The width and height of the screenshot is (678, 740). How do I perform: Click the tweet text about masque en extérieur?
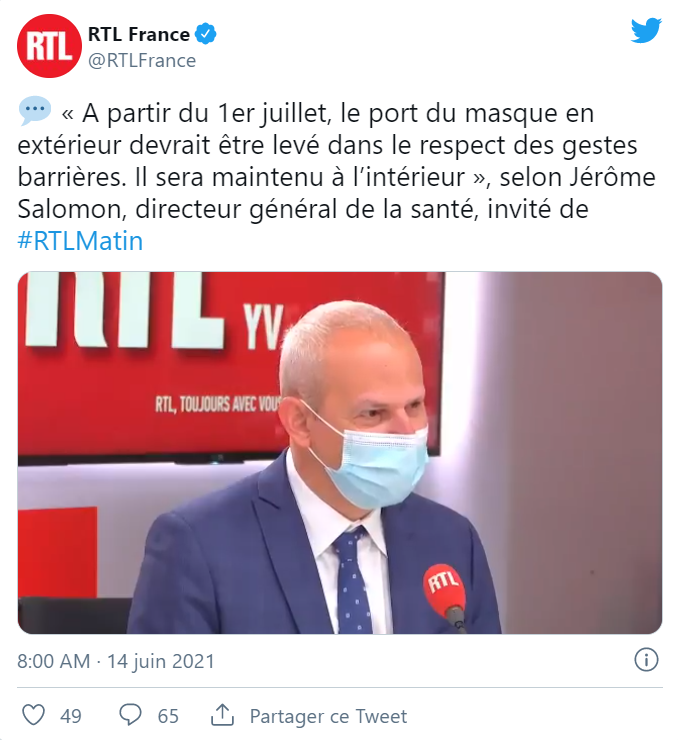(336, 161)
